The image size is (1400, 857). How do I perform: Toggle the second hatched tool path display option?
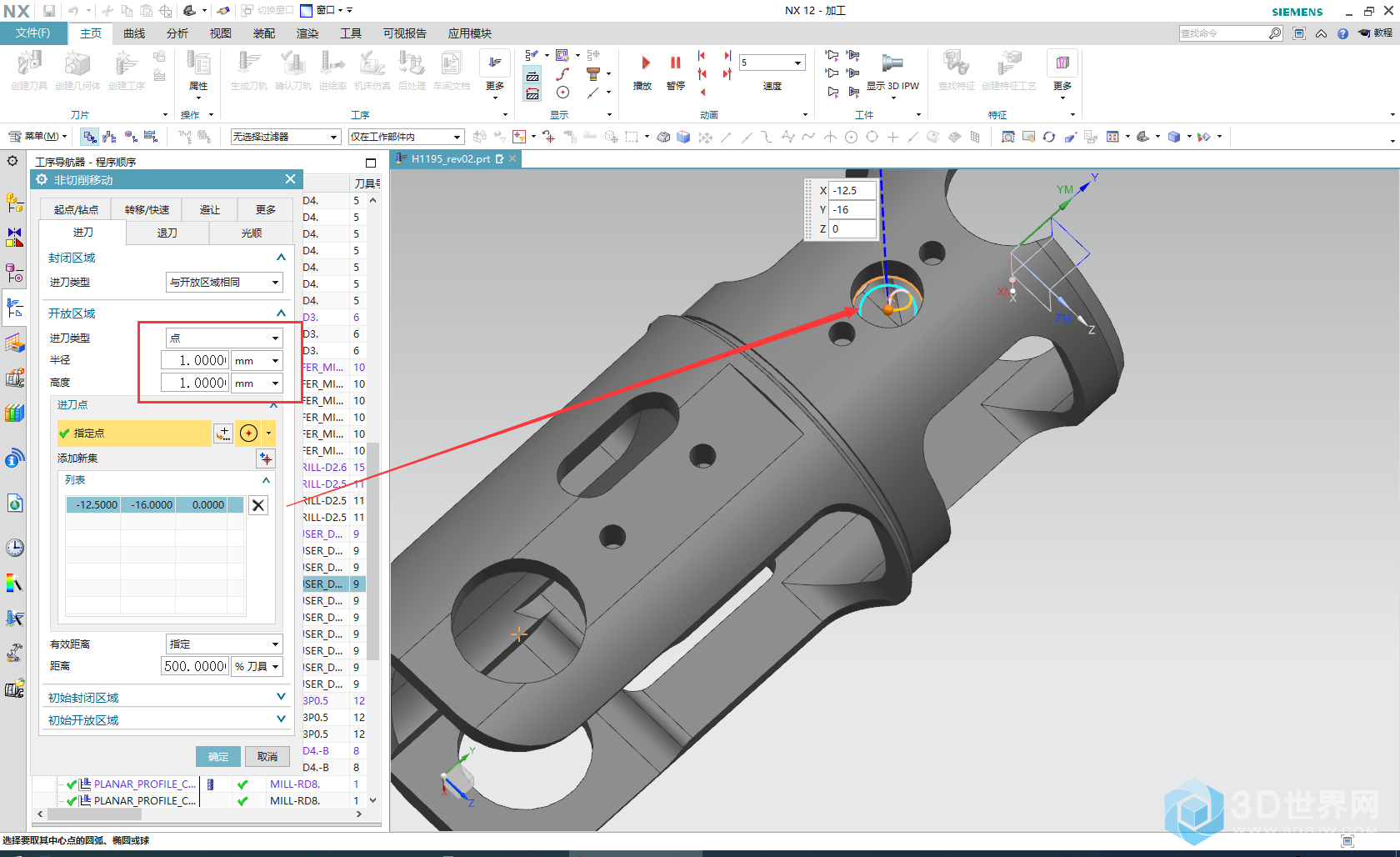532,94
